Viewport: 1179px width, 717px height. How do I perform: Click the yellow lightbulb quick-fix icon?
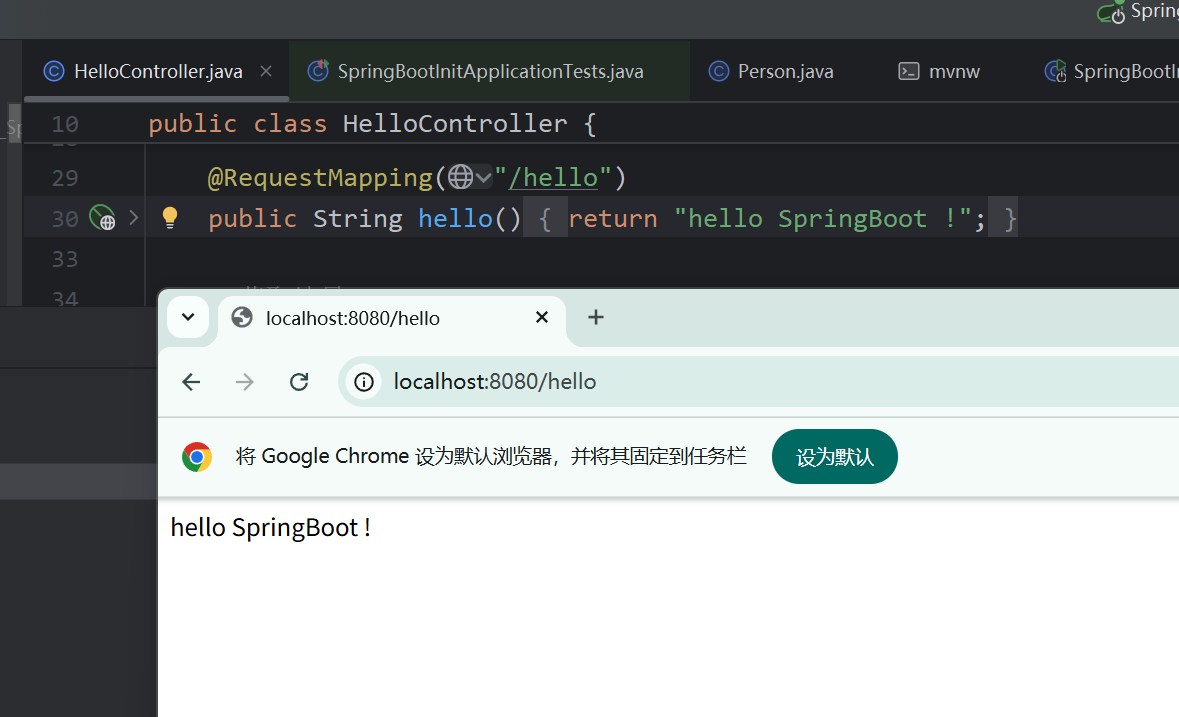point(170,217)
